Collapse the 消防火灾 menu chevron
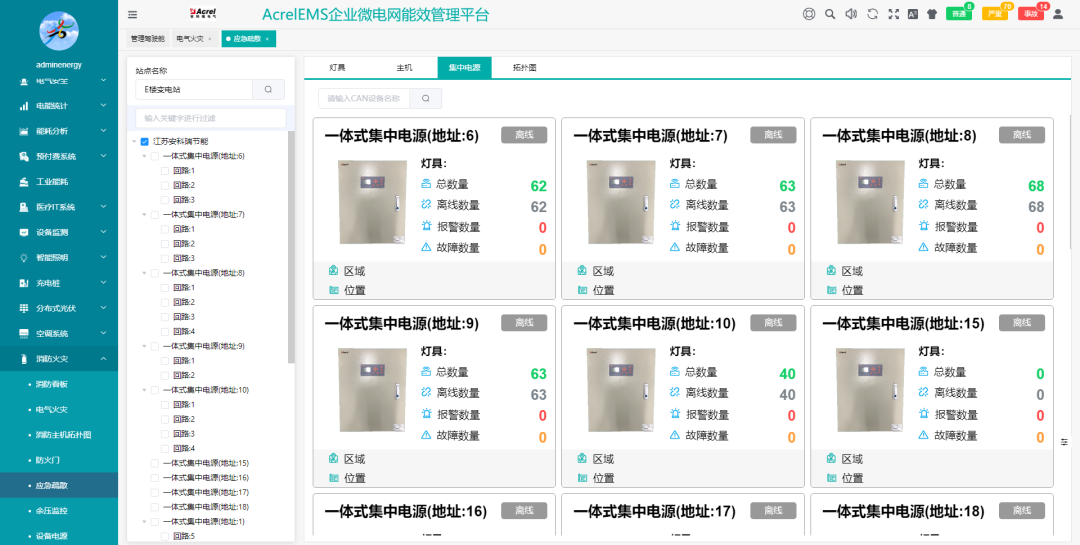 click(103, 358)
